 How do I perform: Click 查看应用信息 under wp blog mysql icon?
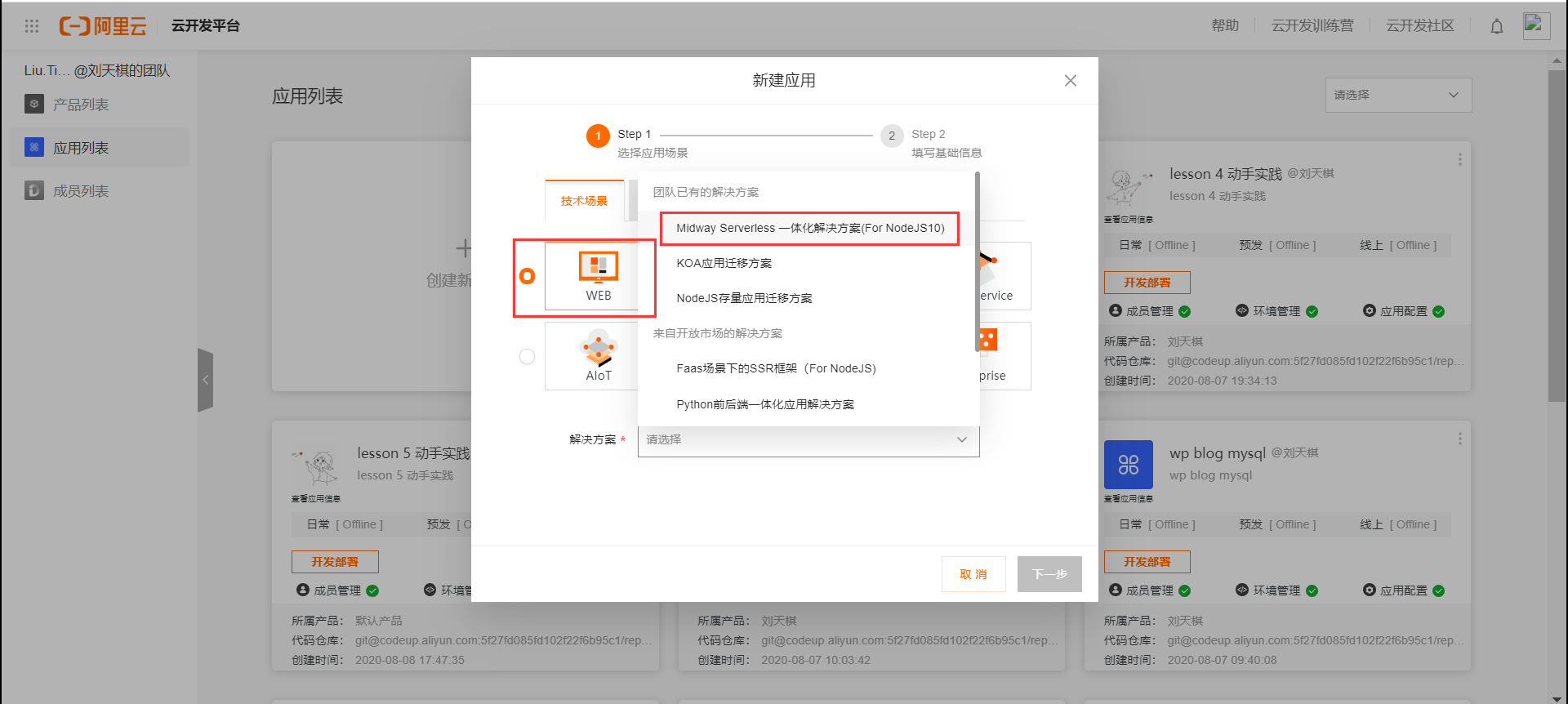[x=1129, y=499]
